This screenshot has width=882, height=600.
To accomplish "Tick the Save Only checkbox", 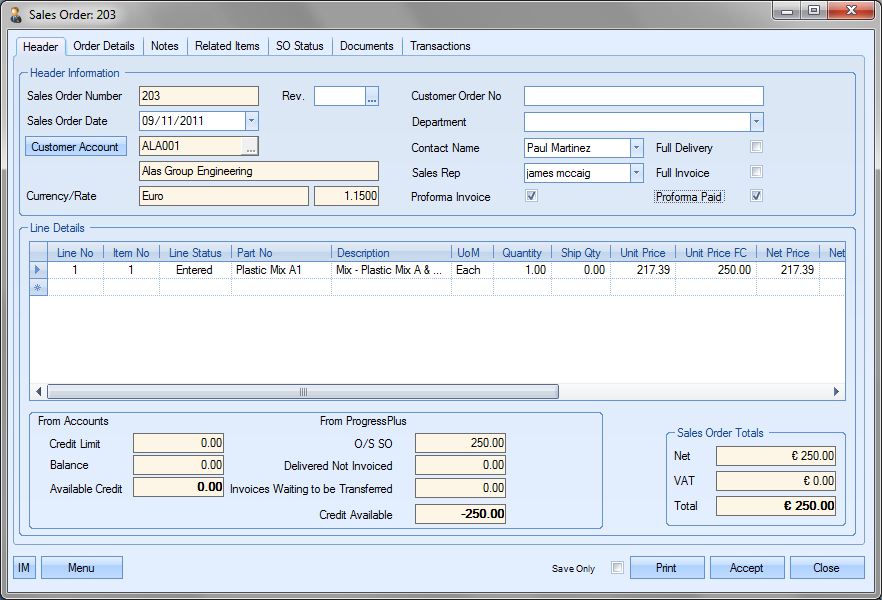I will point(617,568).
